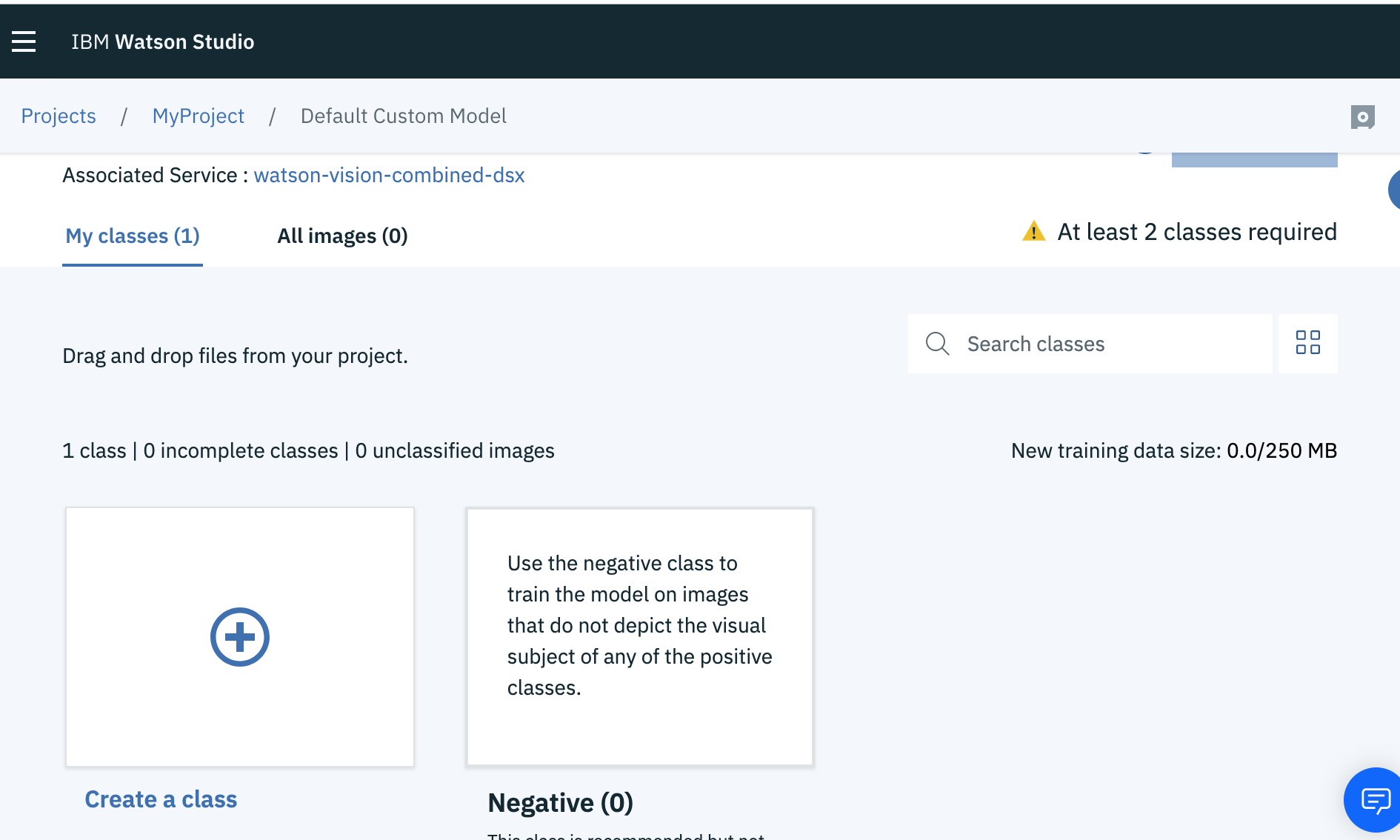Open the watson-vision-combined-dsx service link
This screenshot has height=840, width=1400.
tap(389, 176)
